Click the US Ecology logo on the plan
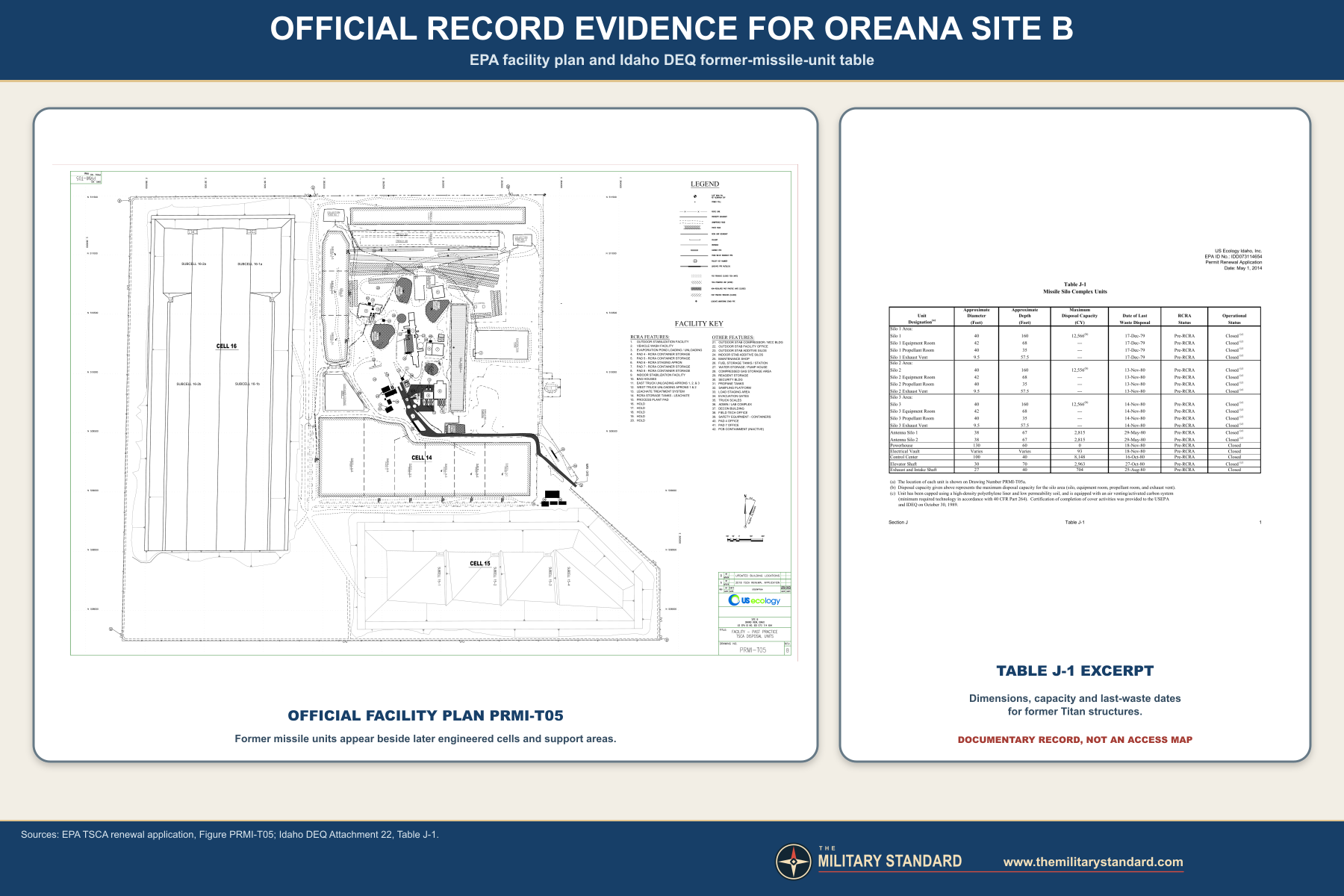 [x=754, y=600]
